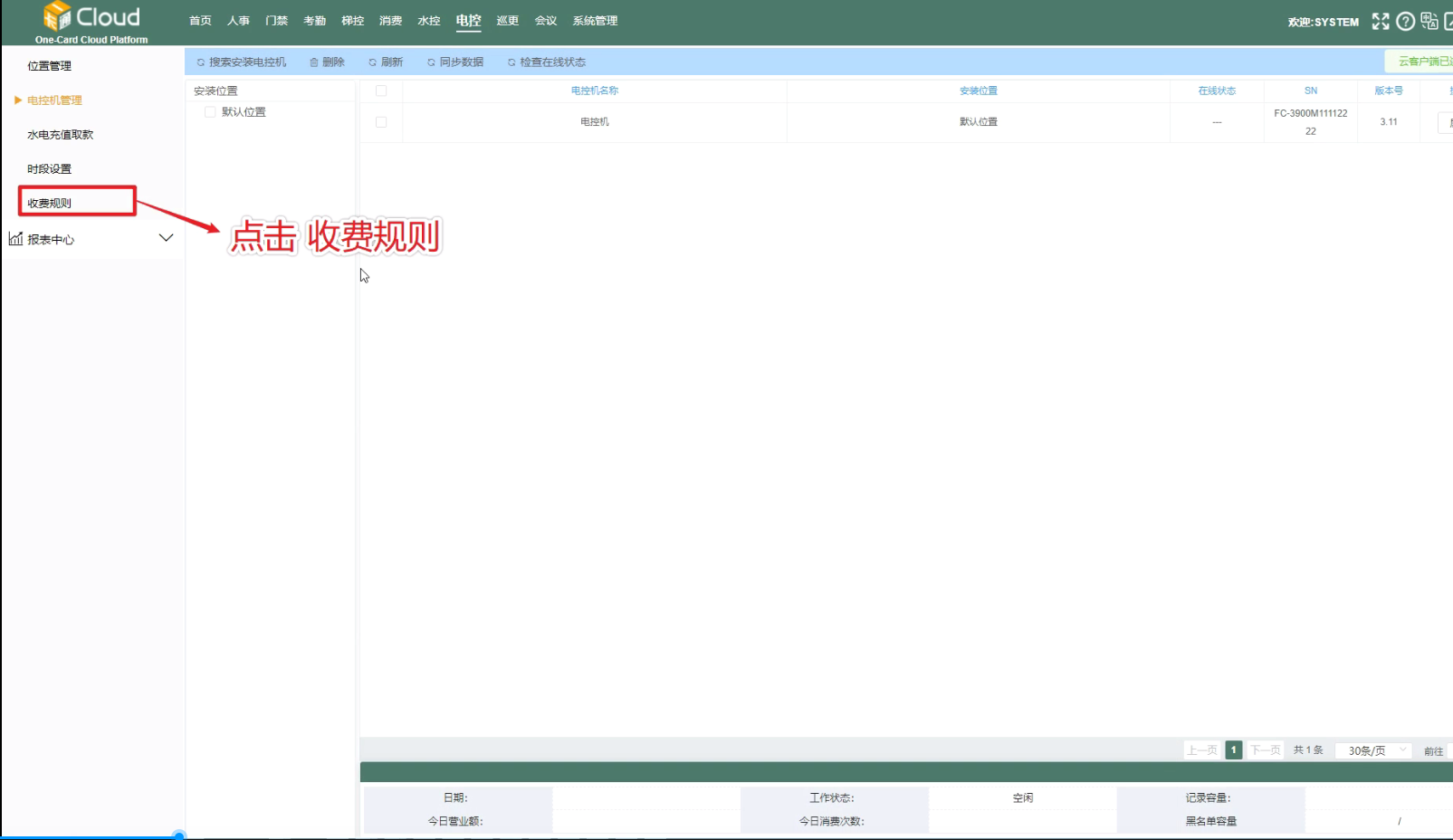Click the 默认位置 table cell
The image size is (1453, 840).
point(979,122)
